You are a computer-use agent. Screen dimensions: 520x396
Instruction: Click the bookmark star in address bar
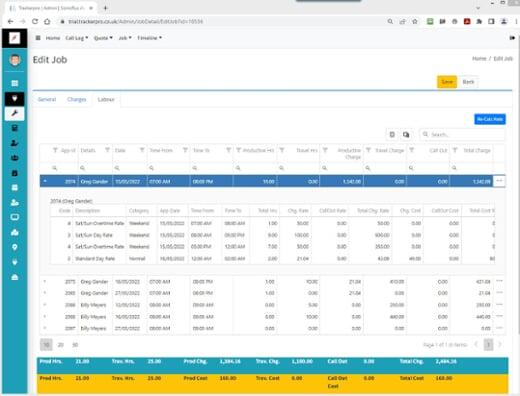(x=415, y=21)
